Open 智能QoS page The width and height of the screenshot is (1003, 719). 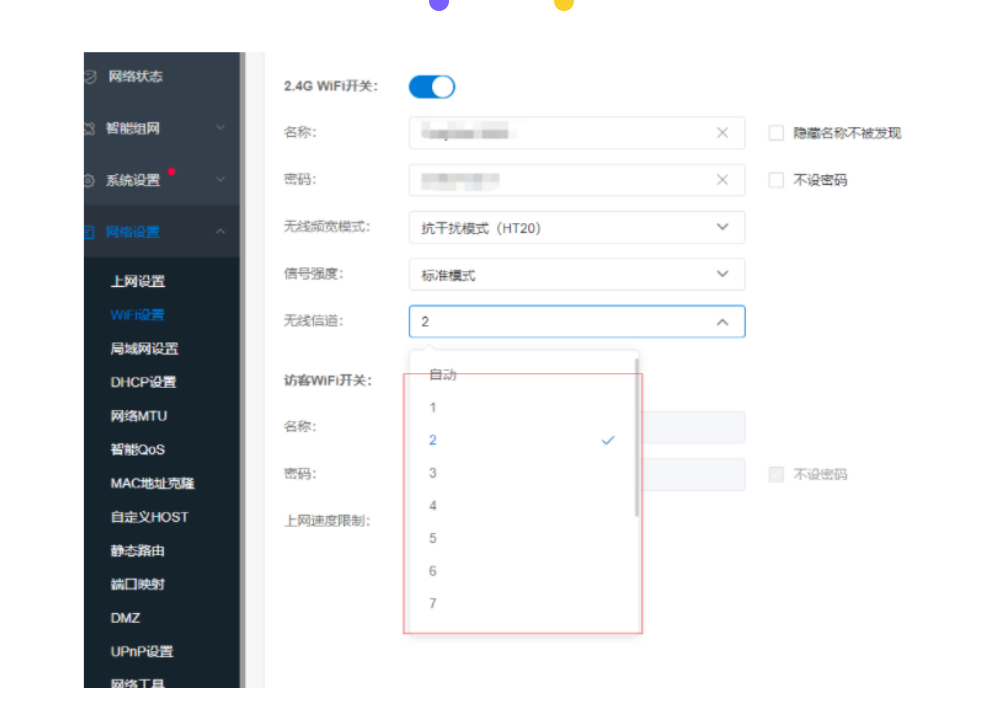[138, 449]
